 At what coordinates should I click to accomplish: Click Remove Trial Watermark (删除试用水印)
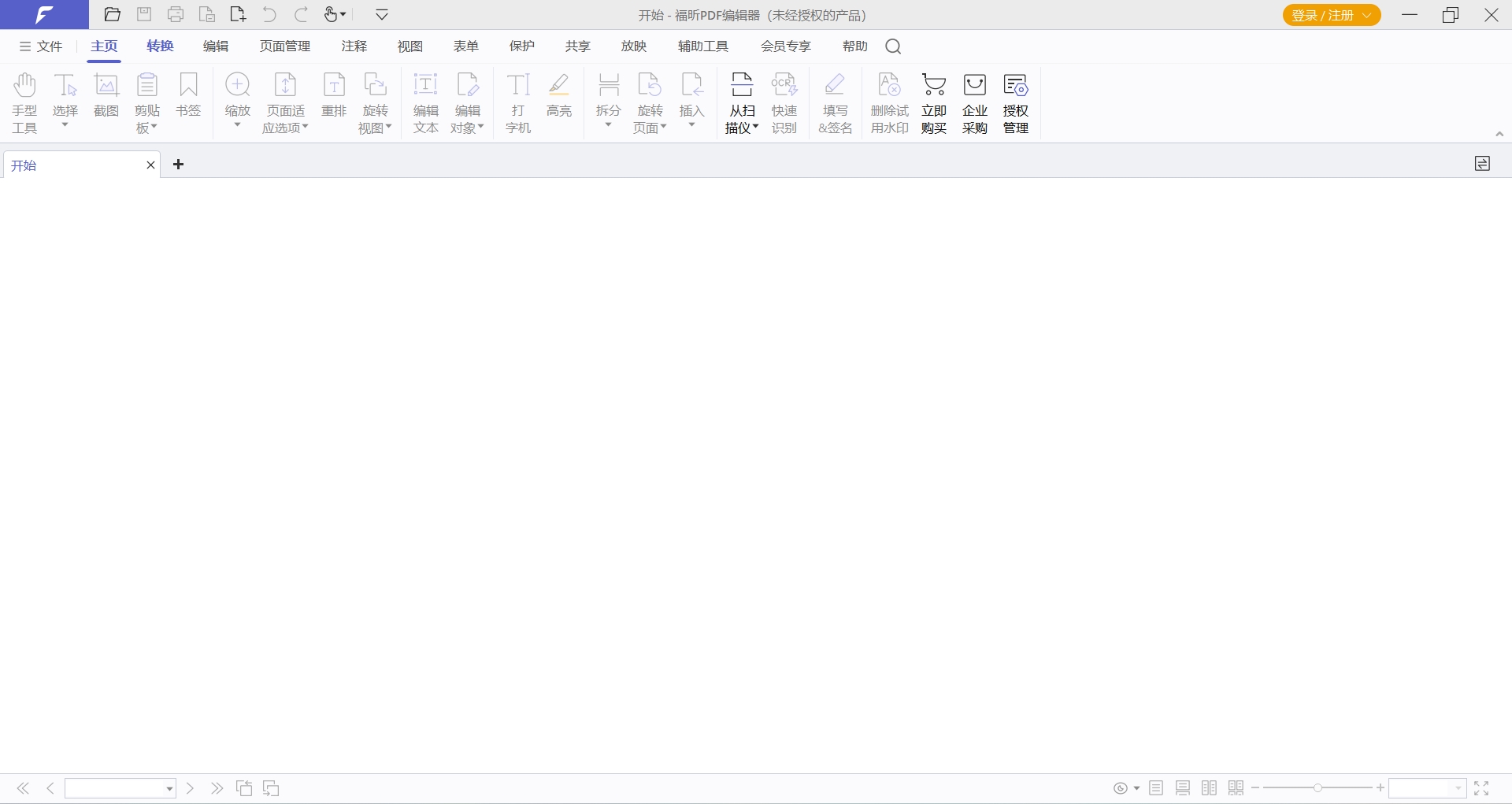click(890, 103)
